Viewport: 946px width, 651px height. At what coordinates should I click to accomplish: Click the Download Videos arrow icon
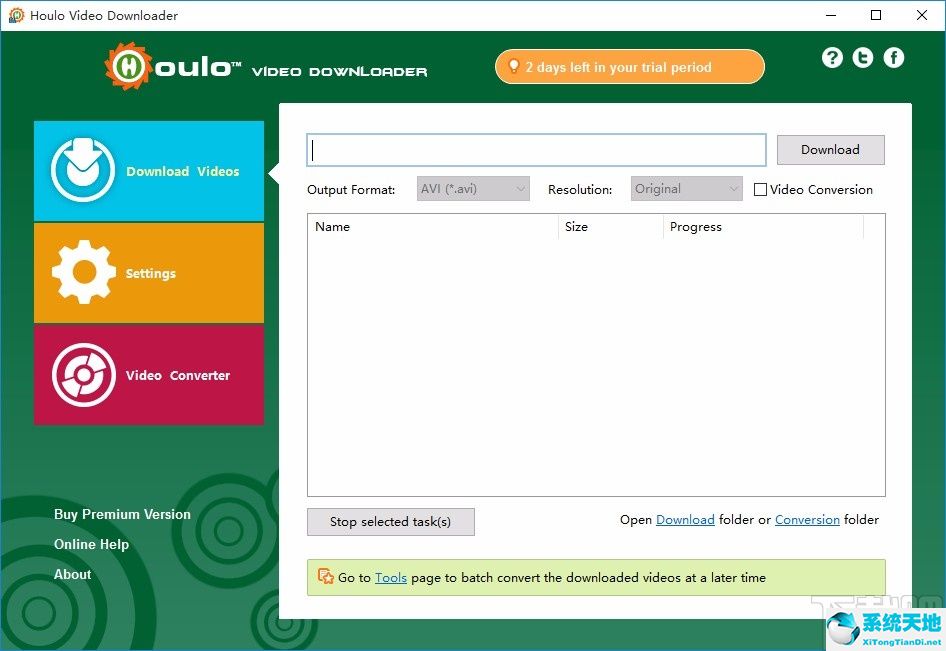click(83, 171)
